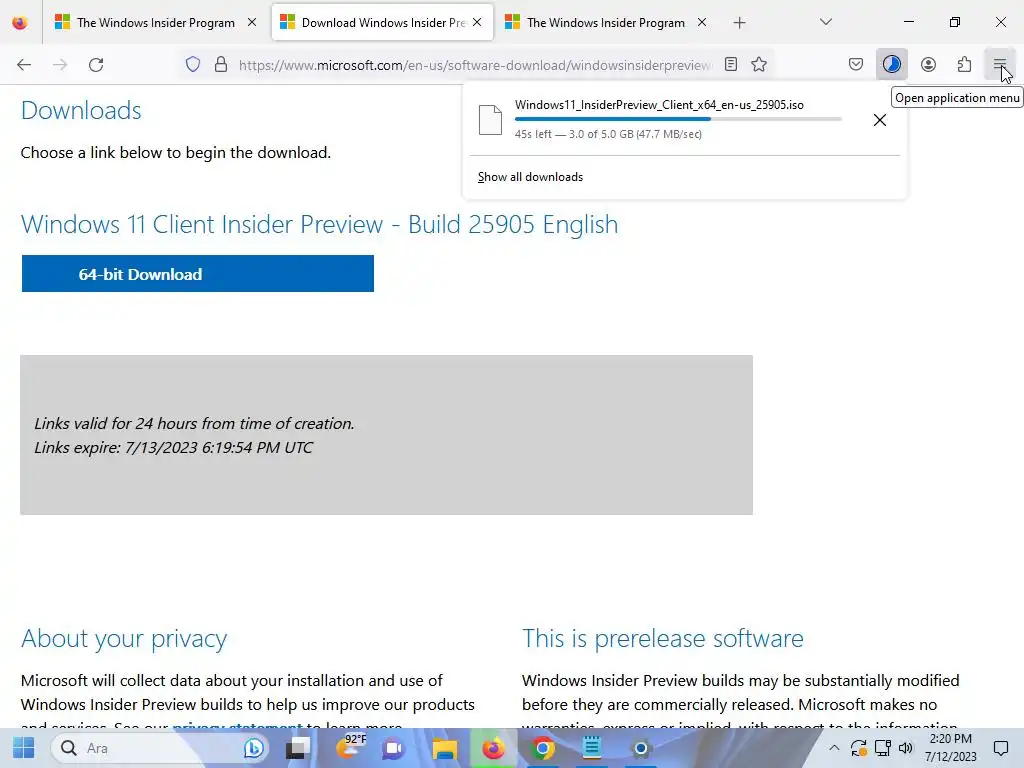Screen dimensions: 1024x768
Task: Click the Build 25905 English heading
Action: click(x=319, y=225)
